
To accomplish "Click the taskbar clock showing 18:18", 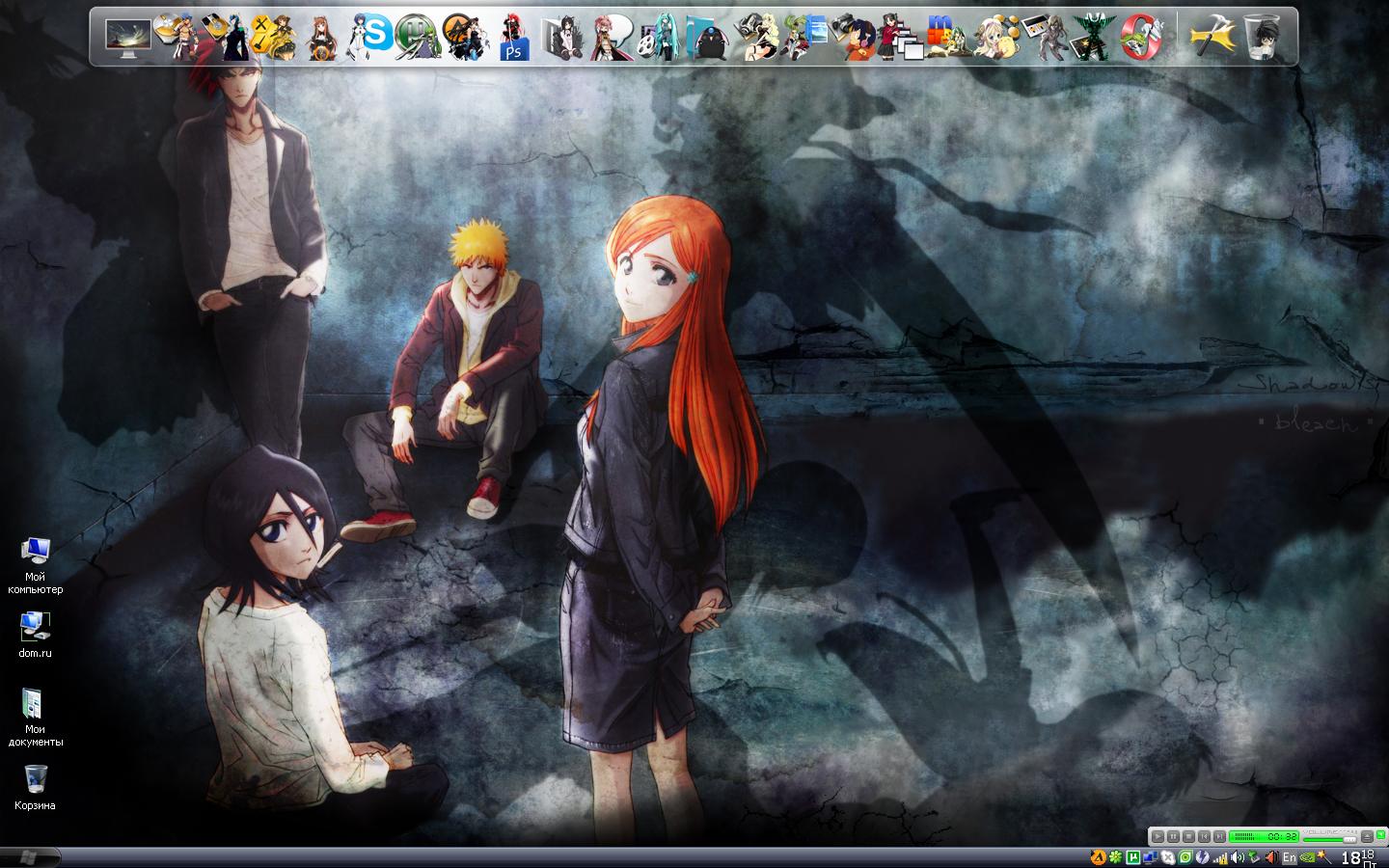I will 1360,856.
